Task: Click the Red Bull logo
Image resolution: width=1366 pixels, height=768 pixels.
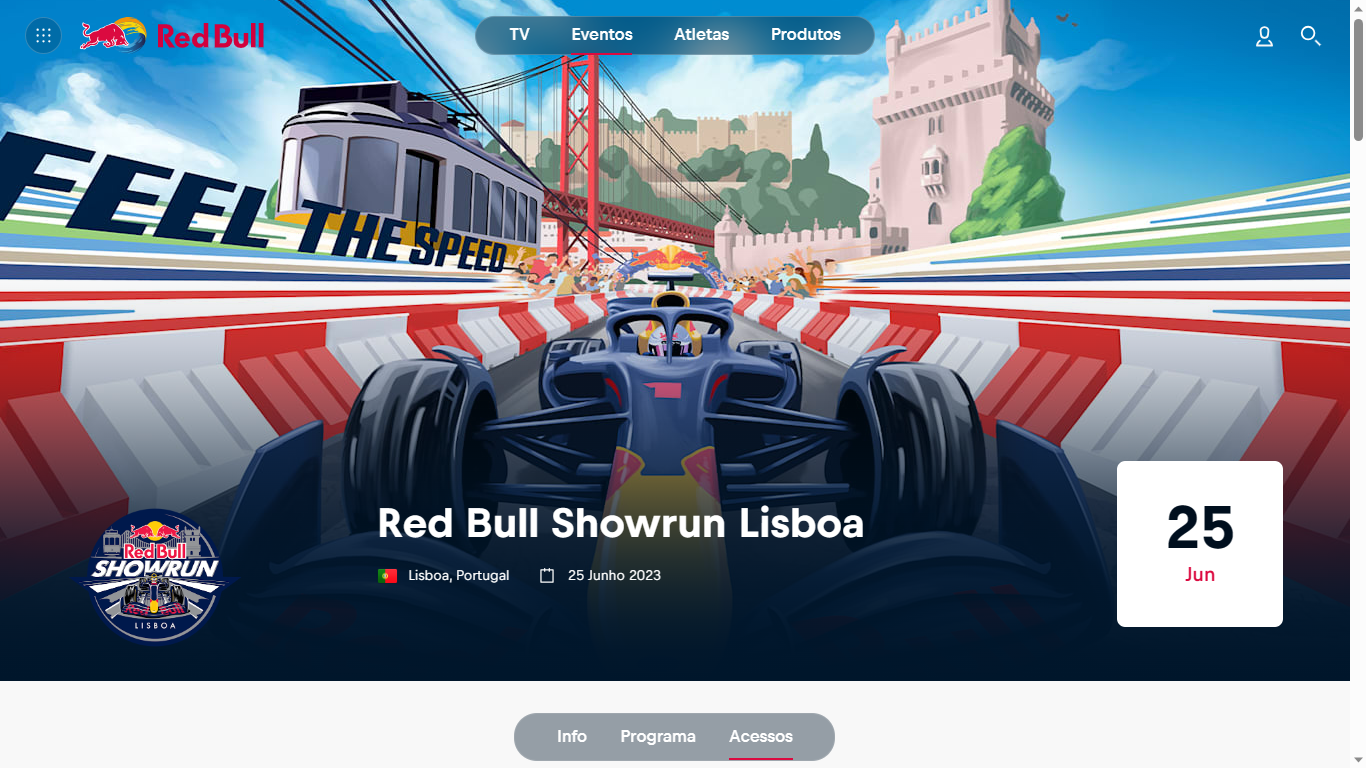Action: coord(172,35)
